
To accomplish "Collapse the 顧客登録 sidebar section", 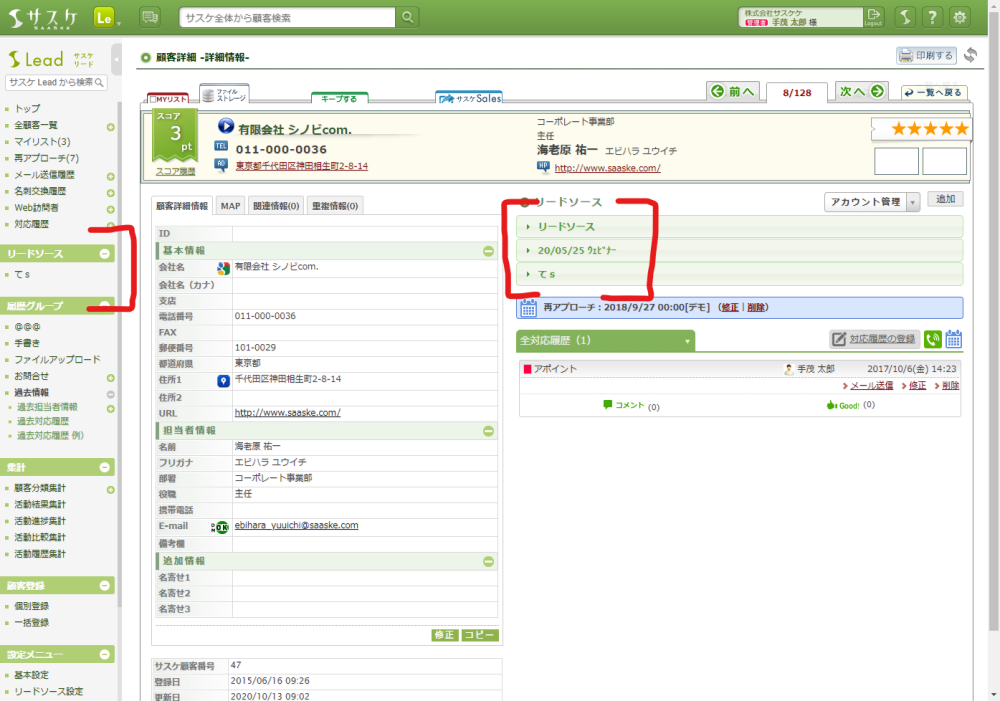I will [105, 586].
